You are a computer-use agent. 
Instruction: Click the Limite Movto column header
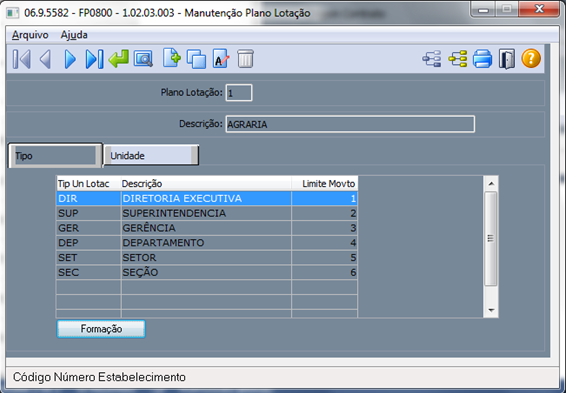(x=325, y=184)
